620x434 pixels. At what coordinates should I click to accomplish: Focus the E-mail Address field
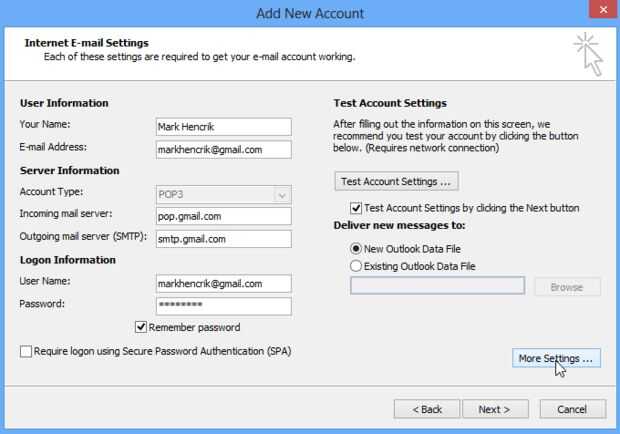point(223,149)
